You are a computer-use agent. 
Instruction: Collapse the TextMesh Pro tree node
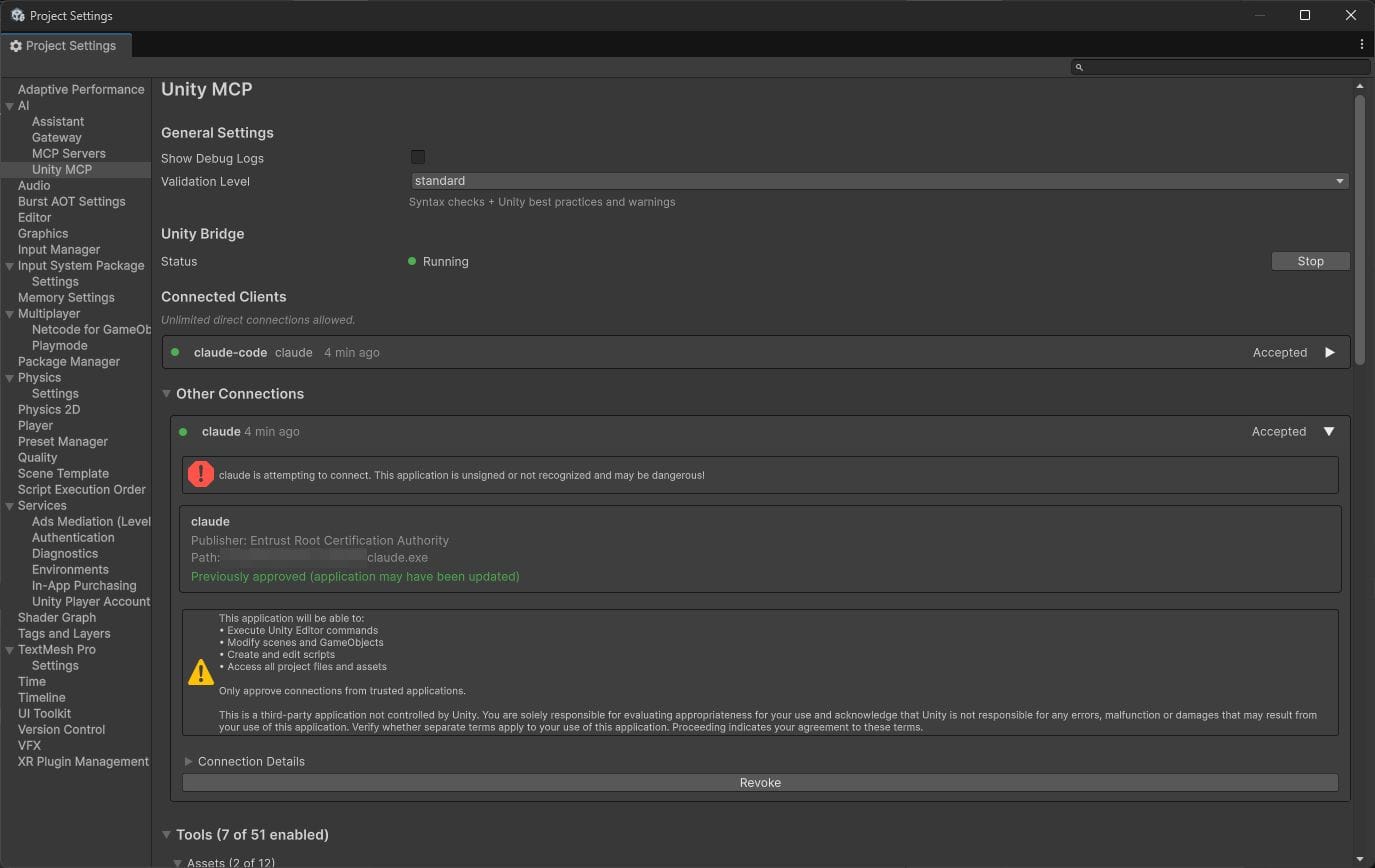[9, 650]
